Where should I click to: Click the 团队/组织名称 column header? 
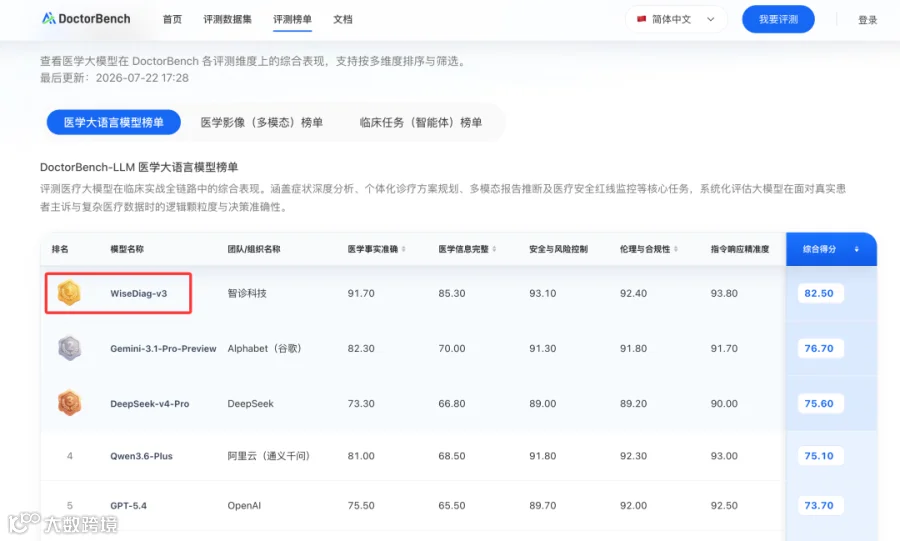click(x=254, y=249)
